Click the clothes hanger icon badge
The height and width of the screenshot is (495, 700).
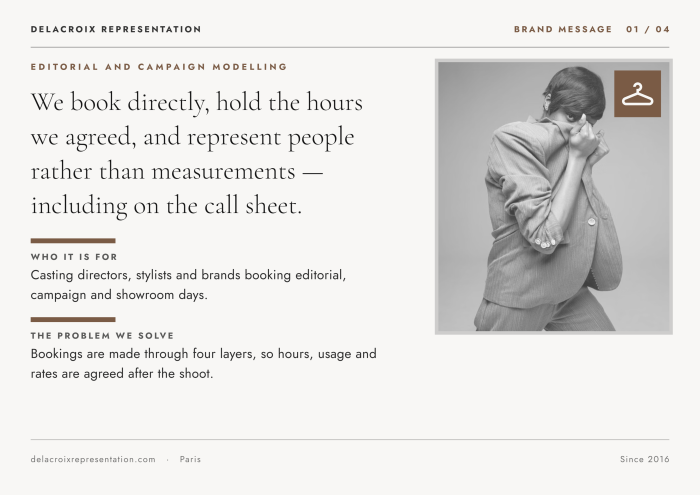(637, 94)
